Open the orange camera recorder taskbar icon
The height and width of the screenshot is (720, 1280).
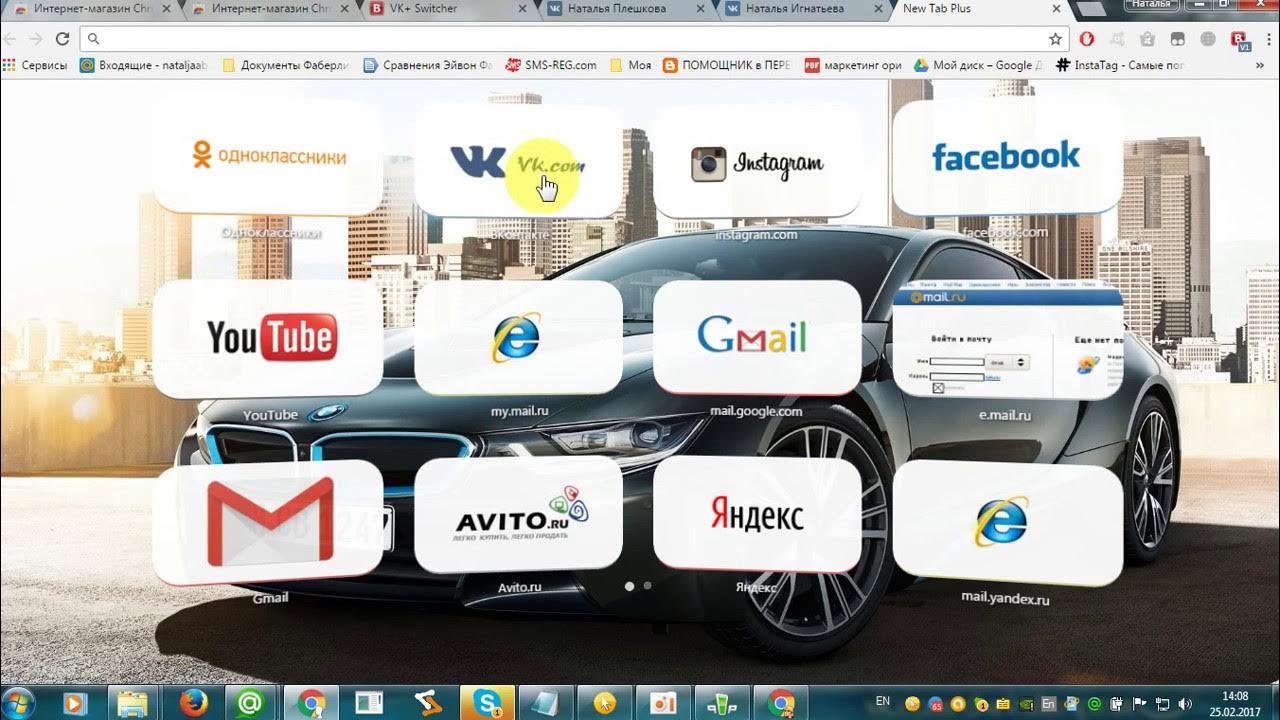click(663, 703)
